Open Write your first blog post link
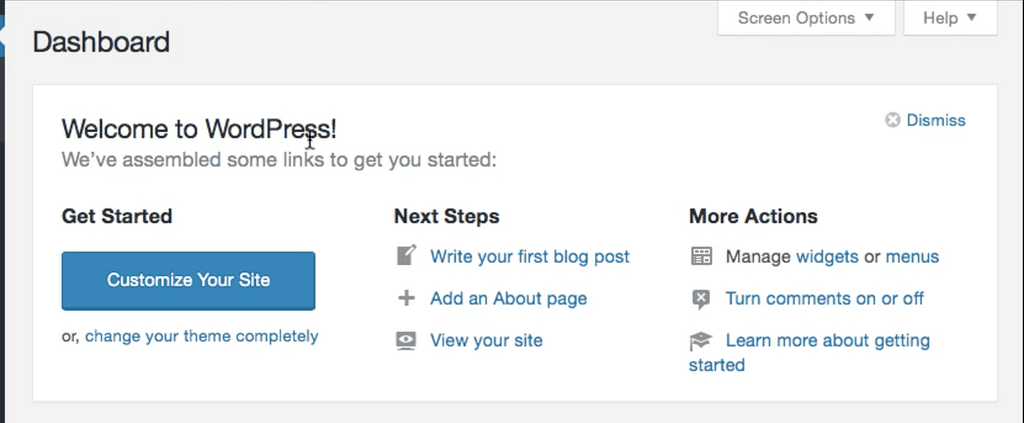 pyautogui.click(x=530, y=257)
